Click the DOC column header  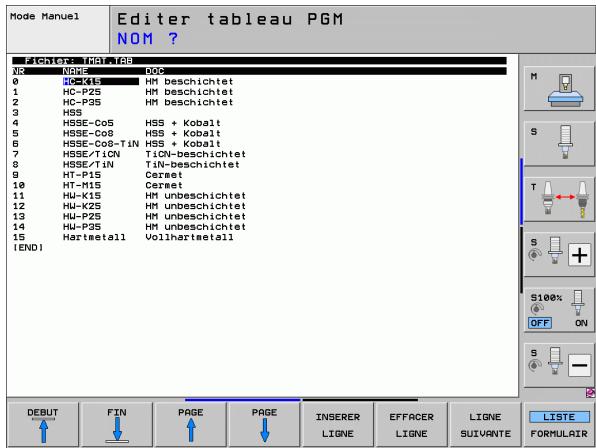coord(155,71)
